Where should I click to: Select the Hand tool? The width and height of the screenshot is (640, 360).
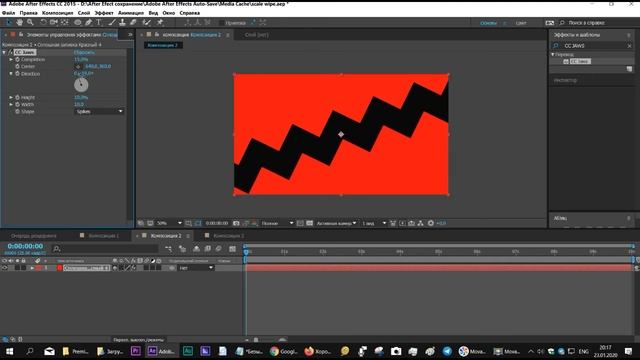pos(20,22)
